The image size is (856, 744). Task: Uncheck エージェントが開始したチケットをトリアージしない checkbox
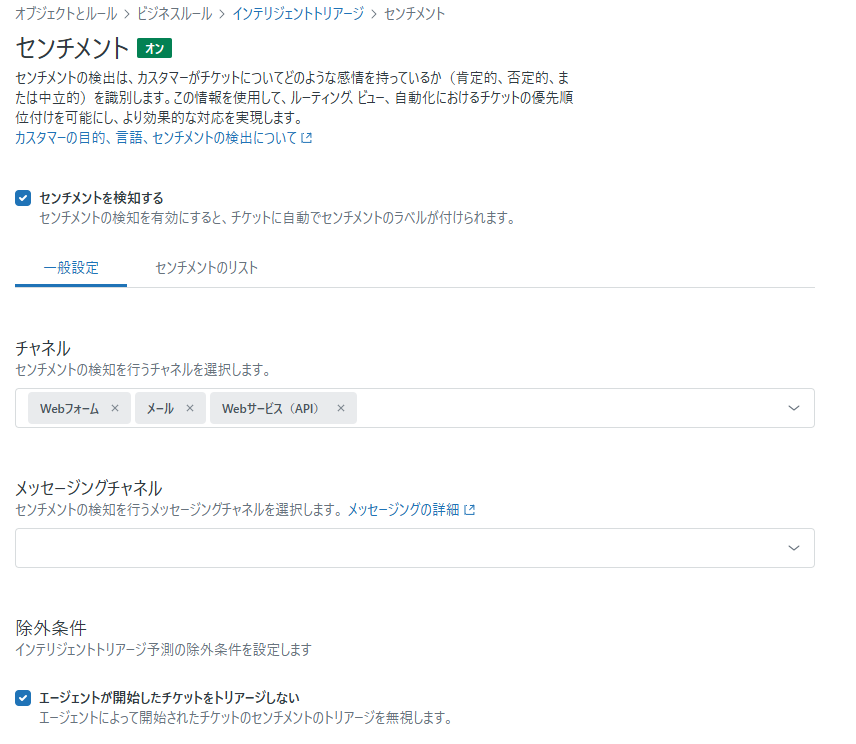[x=23, y=698]
